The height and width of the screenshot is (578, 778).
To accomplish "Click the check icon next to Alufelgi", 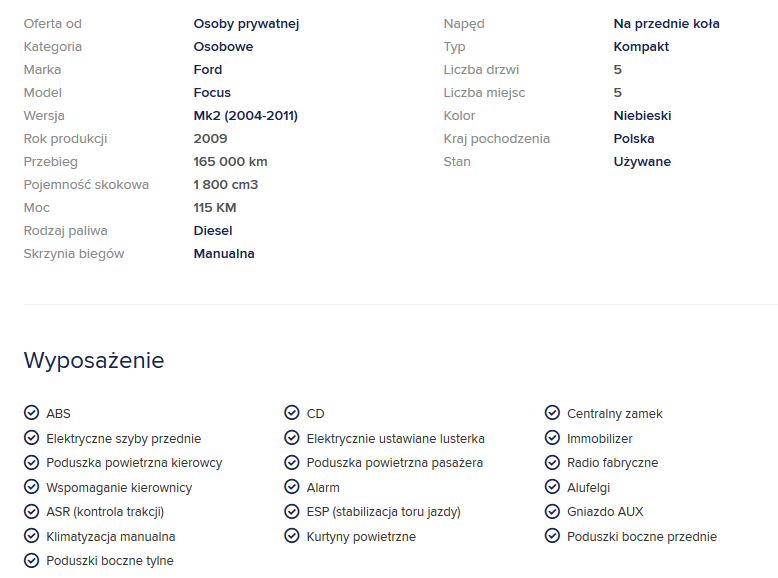I will (552, 488).
